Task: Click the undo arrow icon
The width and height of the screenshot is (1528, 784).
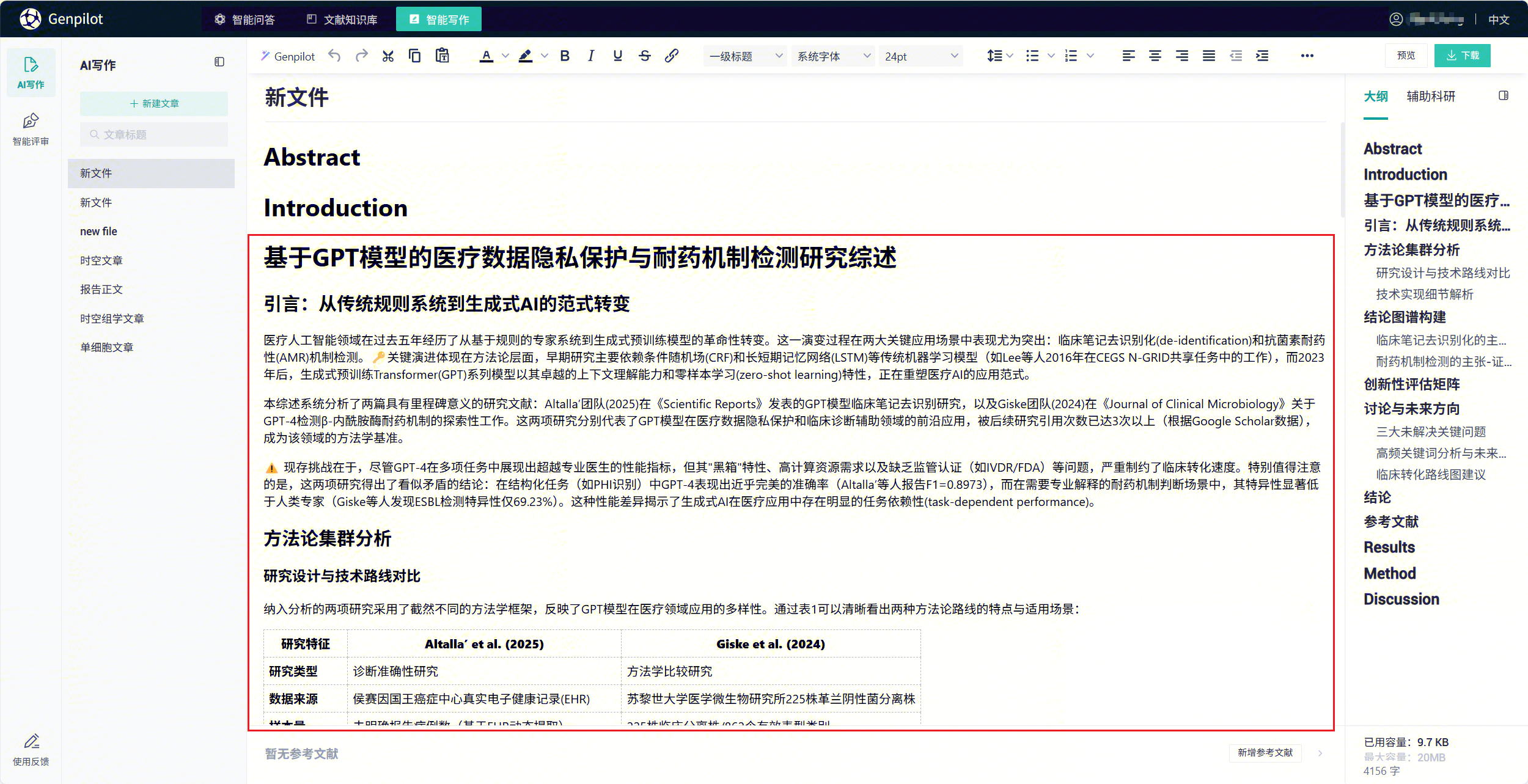Action: (334, 56)
